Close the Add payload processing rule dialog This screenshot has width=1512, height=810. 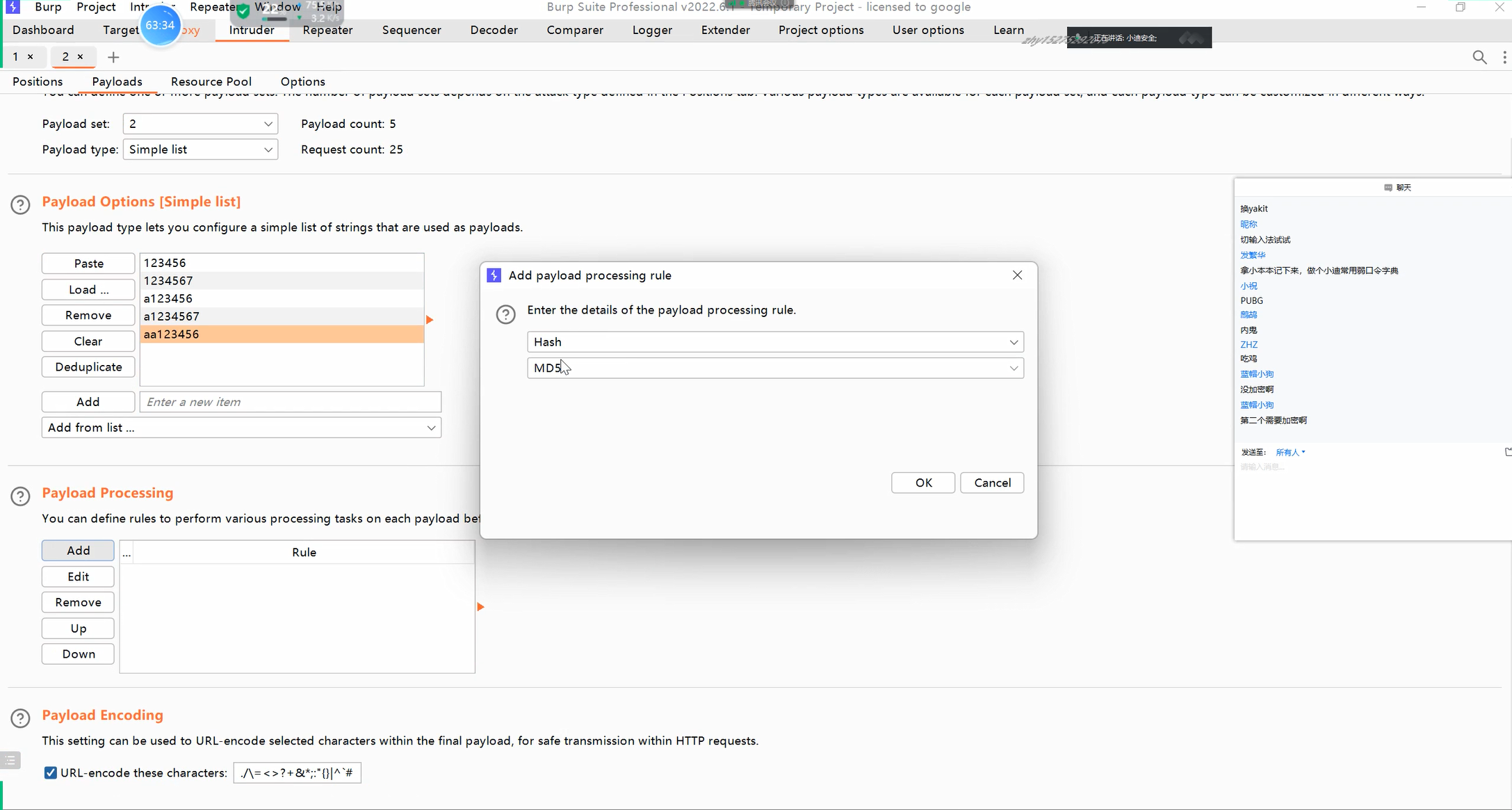click(1017, 275)
